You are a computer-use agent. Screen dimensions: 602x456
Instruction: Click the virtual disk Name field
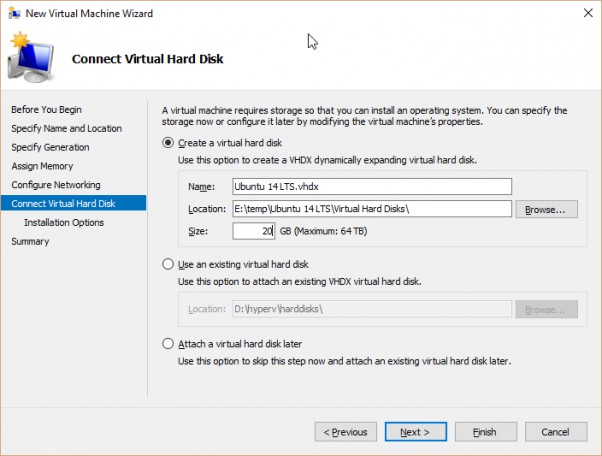(x=372, y=187)
